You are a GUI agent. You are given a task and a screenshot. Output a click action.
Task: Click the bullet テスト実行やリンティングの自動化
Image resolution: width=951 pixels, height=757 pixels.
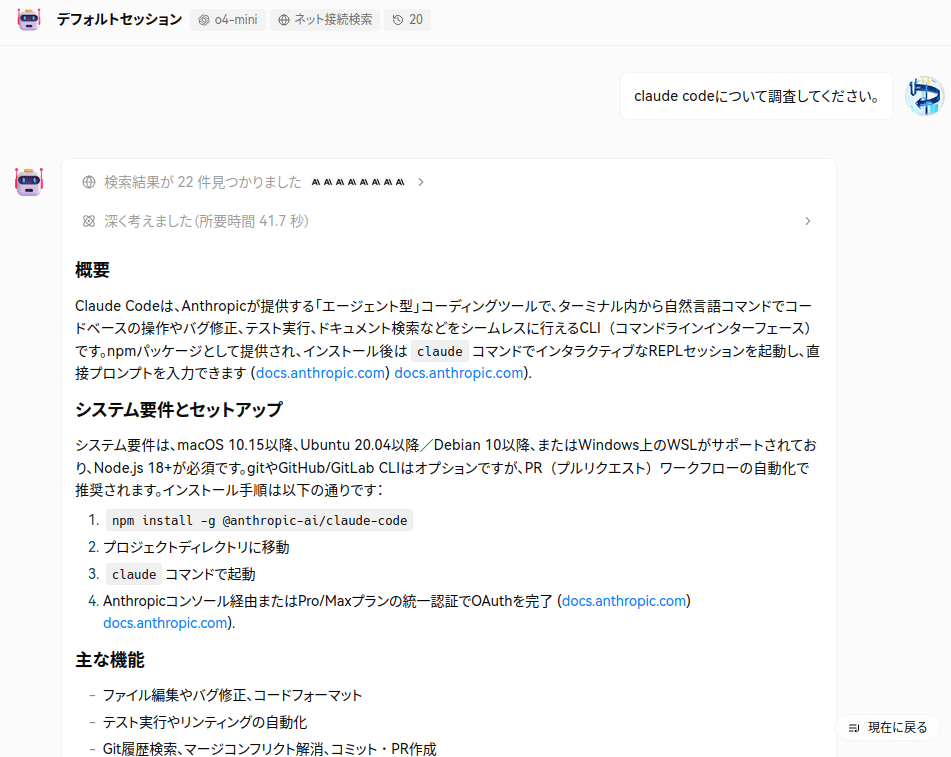point(205,722)
